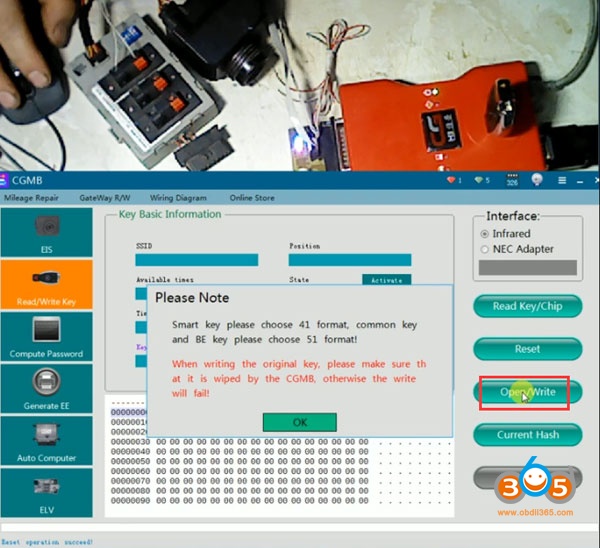The image size is (600, 548).
Task: Open the Compute Password module
Action: click(46, 336)
